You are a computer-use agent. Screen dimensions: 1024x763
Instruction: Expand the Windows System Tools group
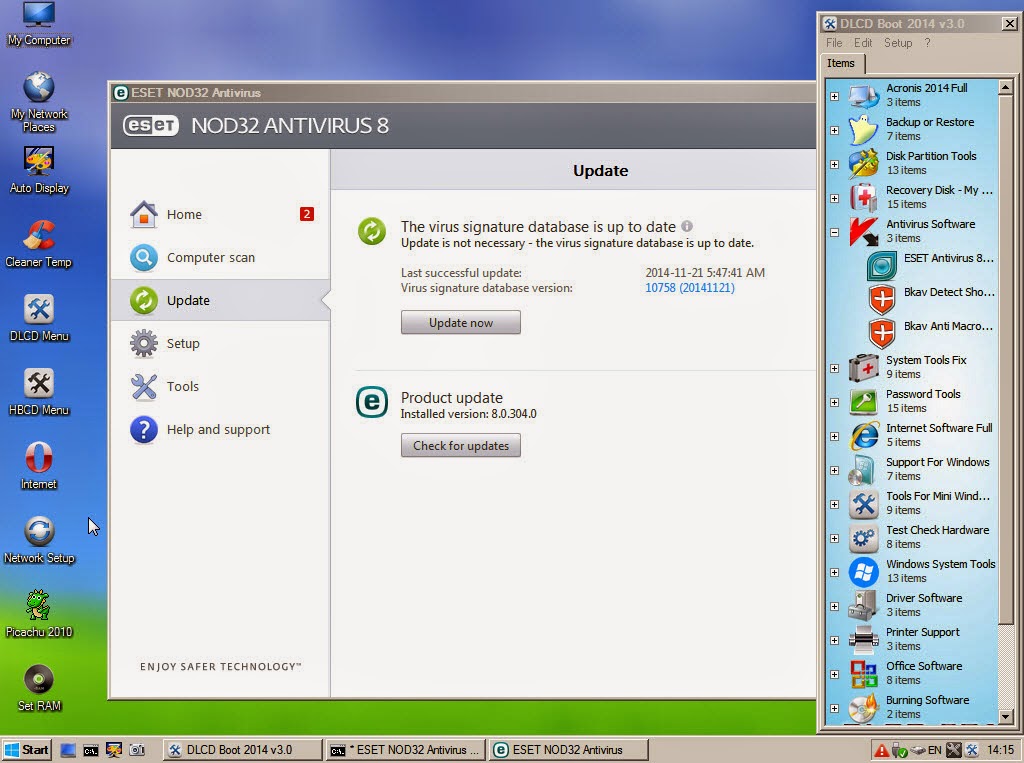834,572
